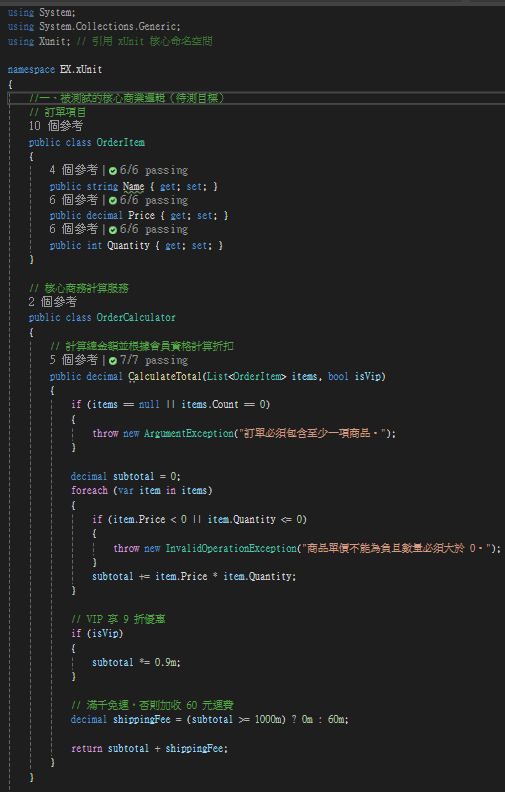Click 'Xunit' in the using directive
The height and width of the screenshot is (792, 505).
[53, 41]
